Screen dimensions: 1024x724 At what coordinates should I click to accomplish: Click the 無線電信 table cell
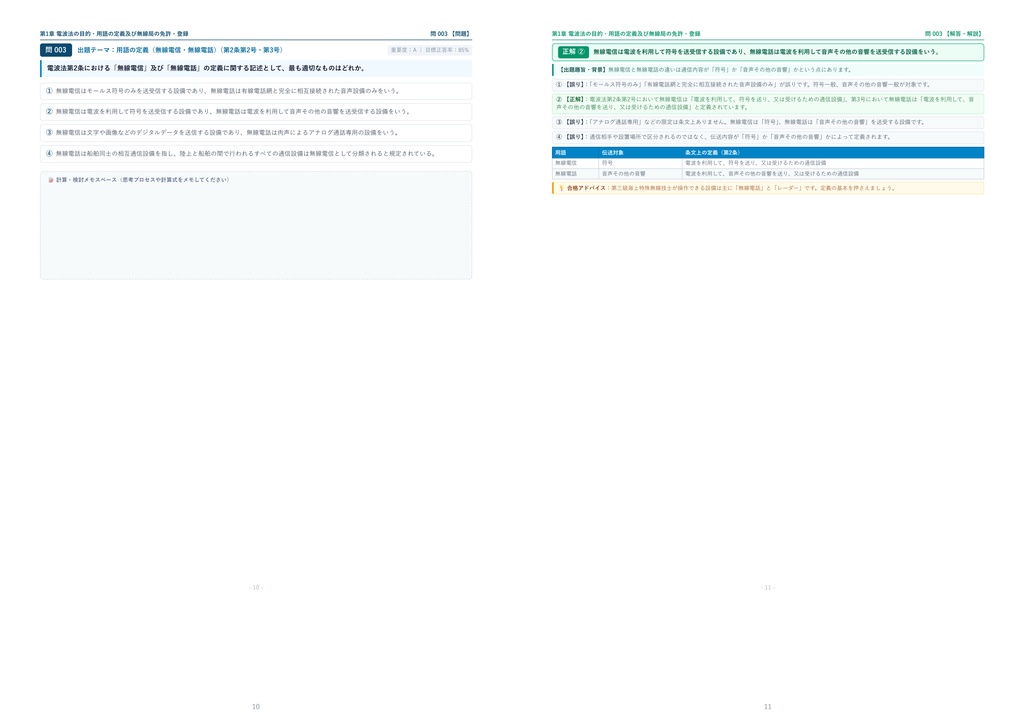click(575, 163)
